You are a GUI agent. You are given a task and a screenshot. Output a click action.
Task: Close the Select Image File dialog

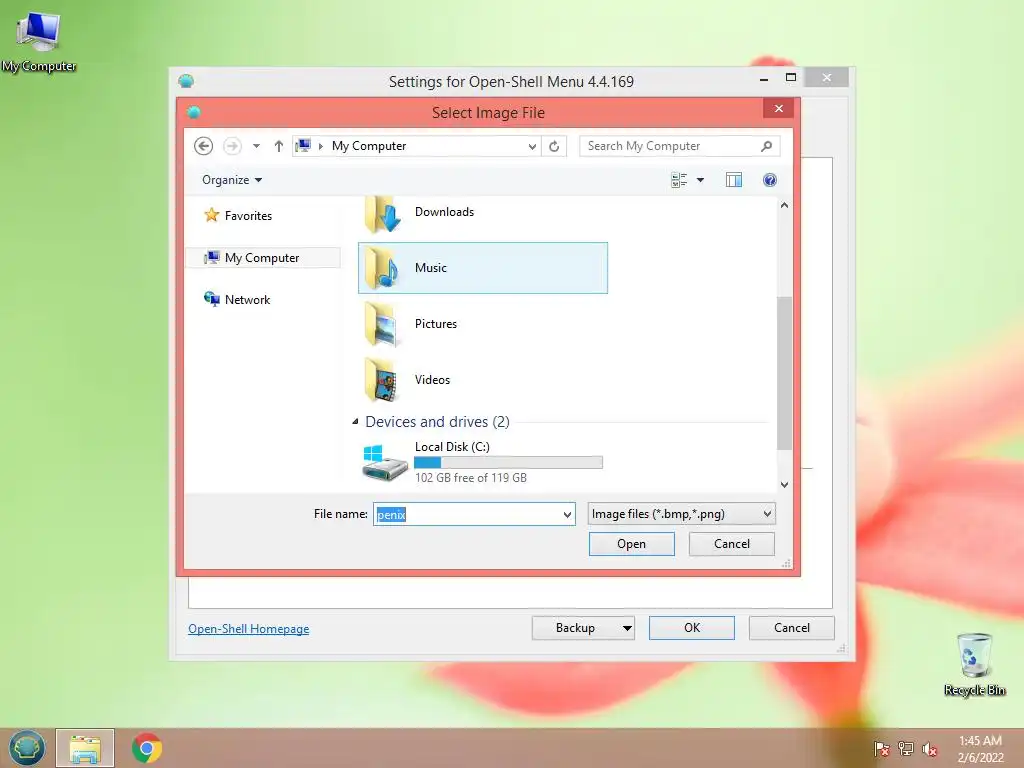(x=778, y=108)
